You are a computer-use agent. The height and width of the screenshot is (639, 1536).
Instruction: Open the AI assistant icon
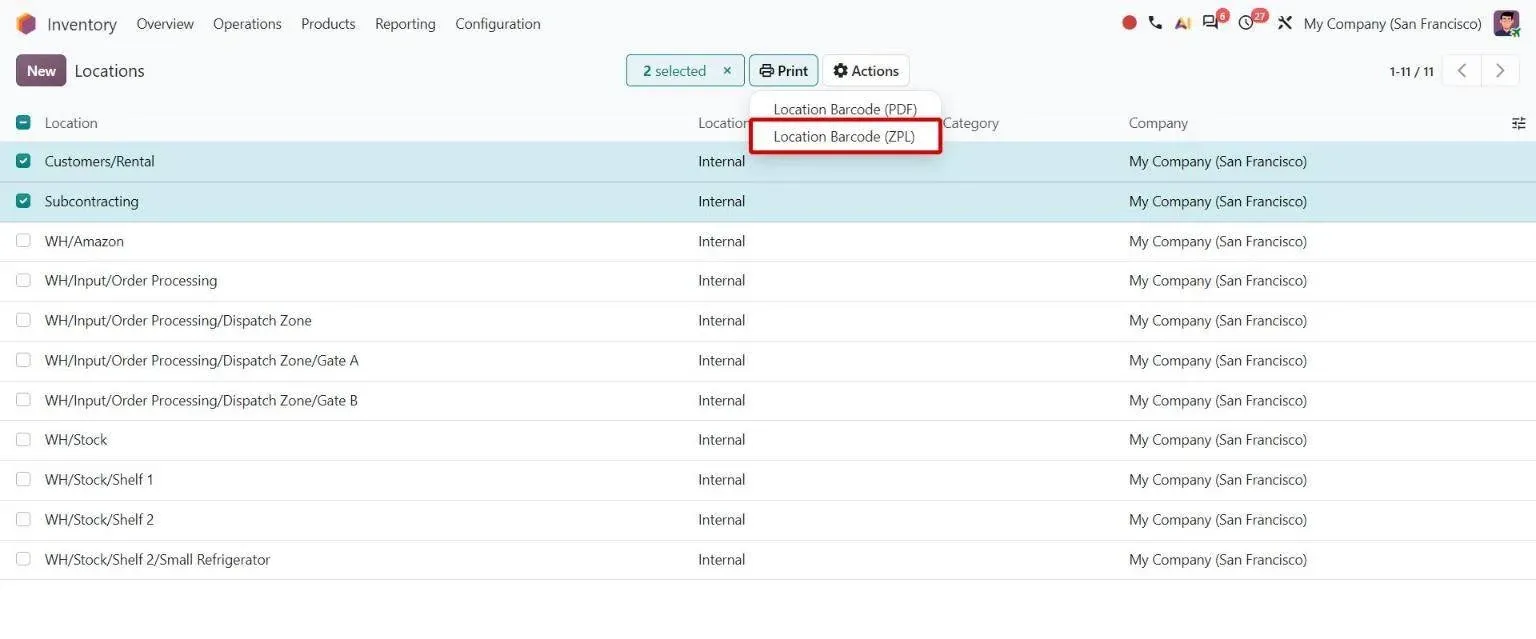tap(1183, 23)
